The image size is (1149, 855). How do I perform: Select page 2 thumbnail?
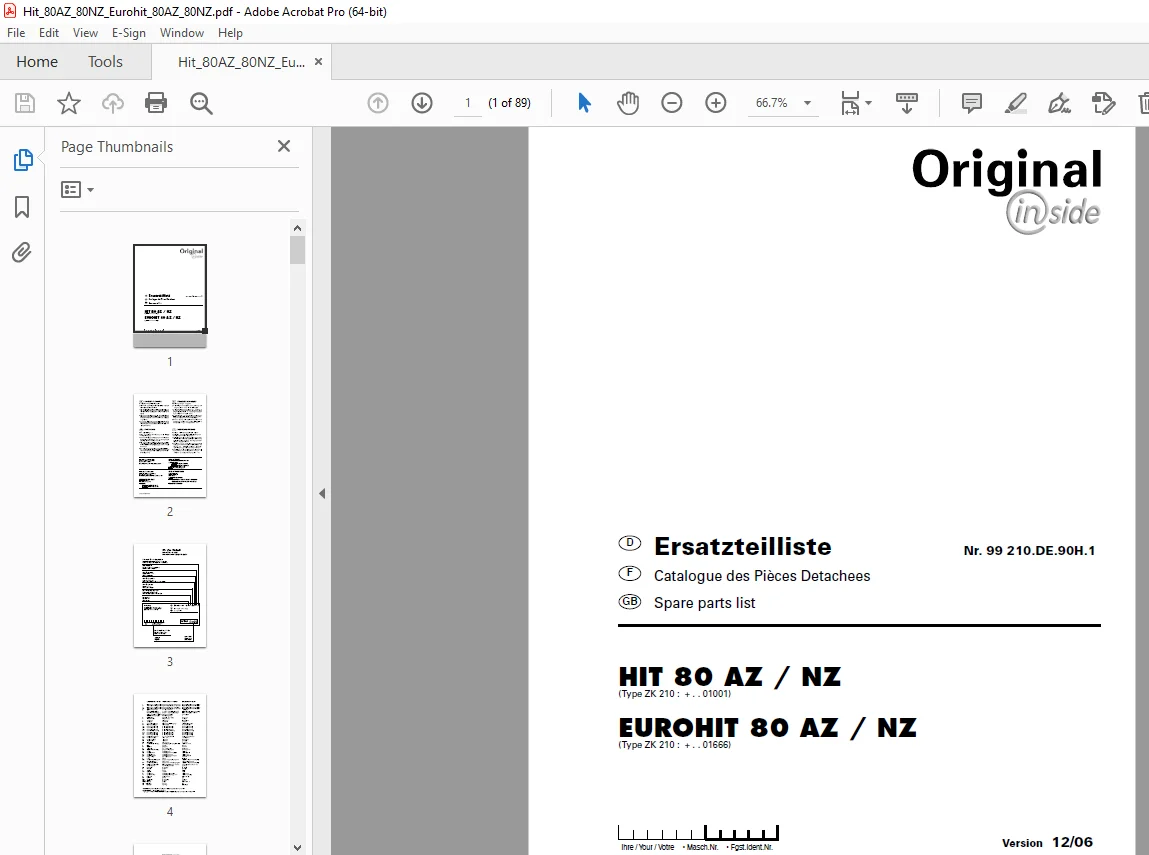170,445
